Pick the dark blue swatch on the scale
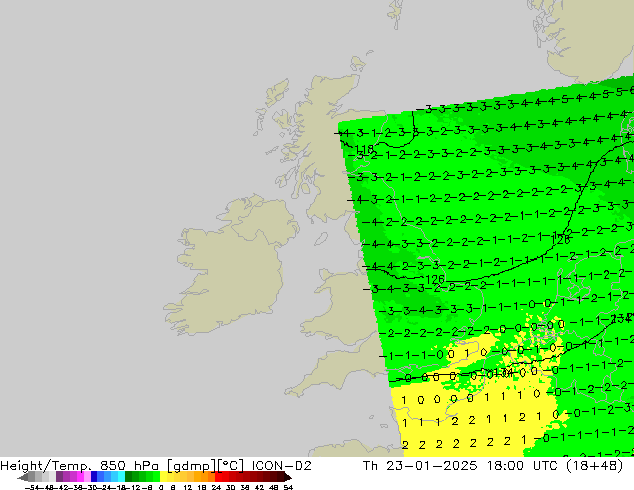Viewport: 634px width, 490px height. 94,477
